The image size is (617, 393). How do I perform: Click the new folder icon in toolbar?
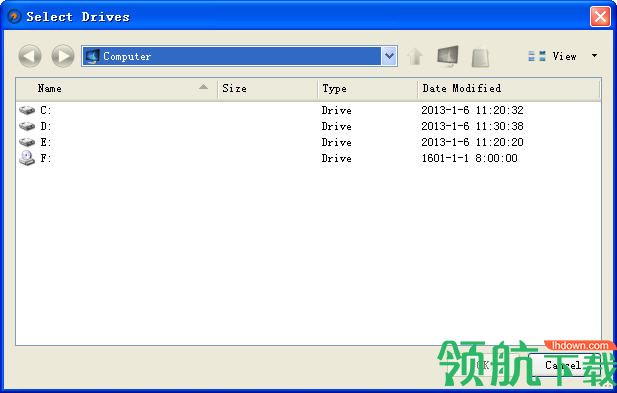click(480, 57)
